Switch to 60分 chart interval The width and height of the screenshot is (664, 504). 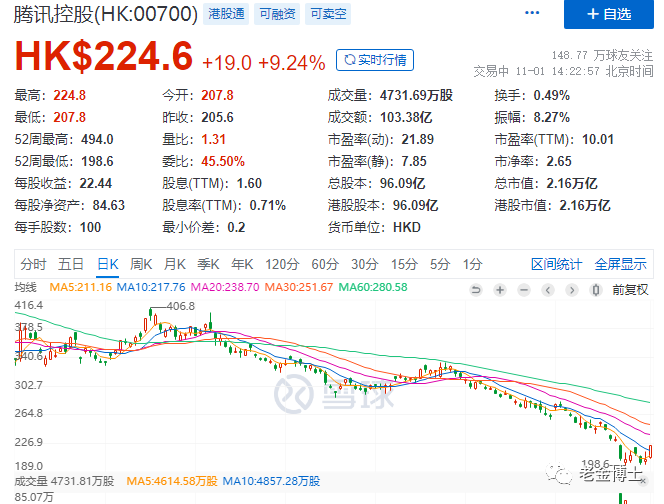pyautogui.click(x=325, y=264)
